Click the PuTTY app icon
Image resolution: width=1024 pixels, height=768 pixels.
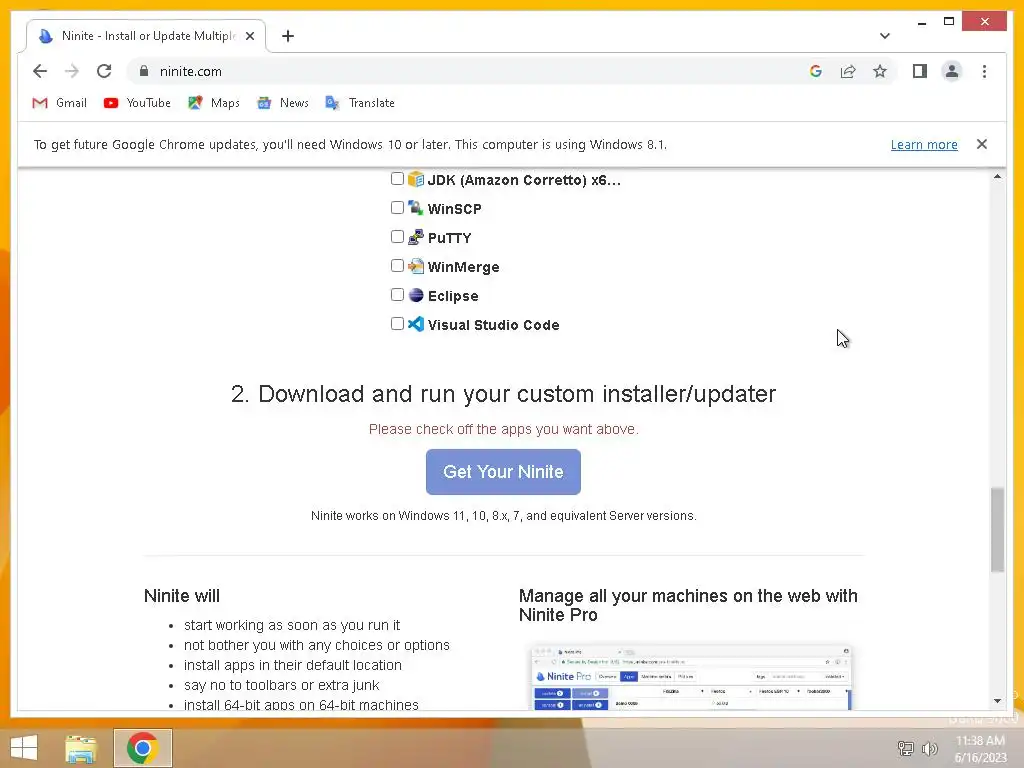(x=416, y=237)
